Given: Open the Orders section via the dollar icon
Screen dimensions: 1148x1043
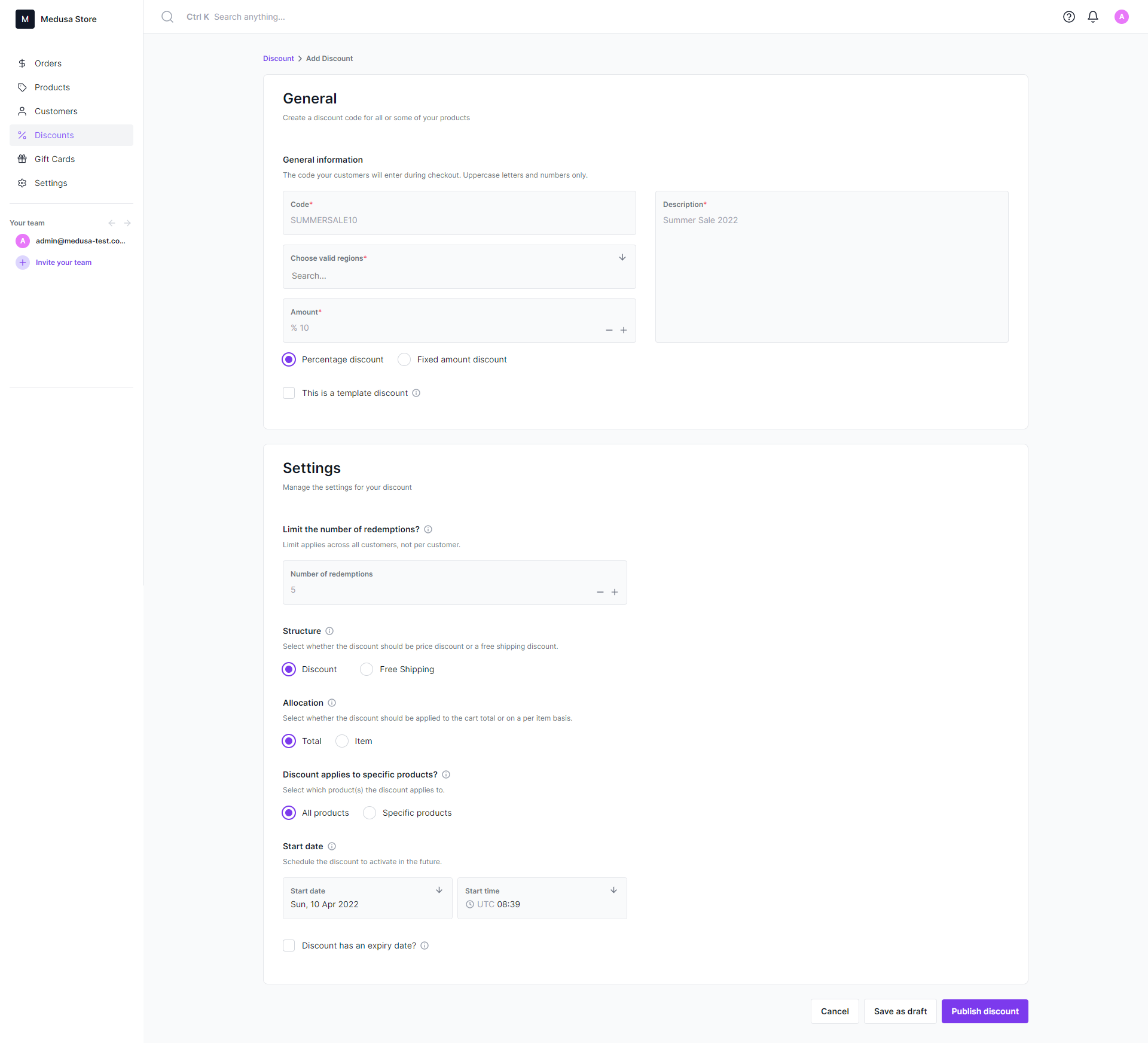Looking at the screenshot, I should [x=22, y=63].
